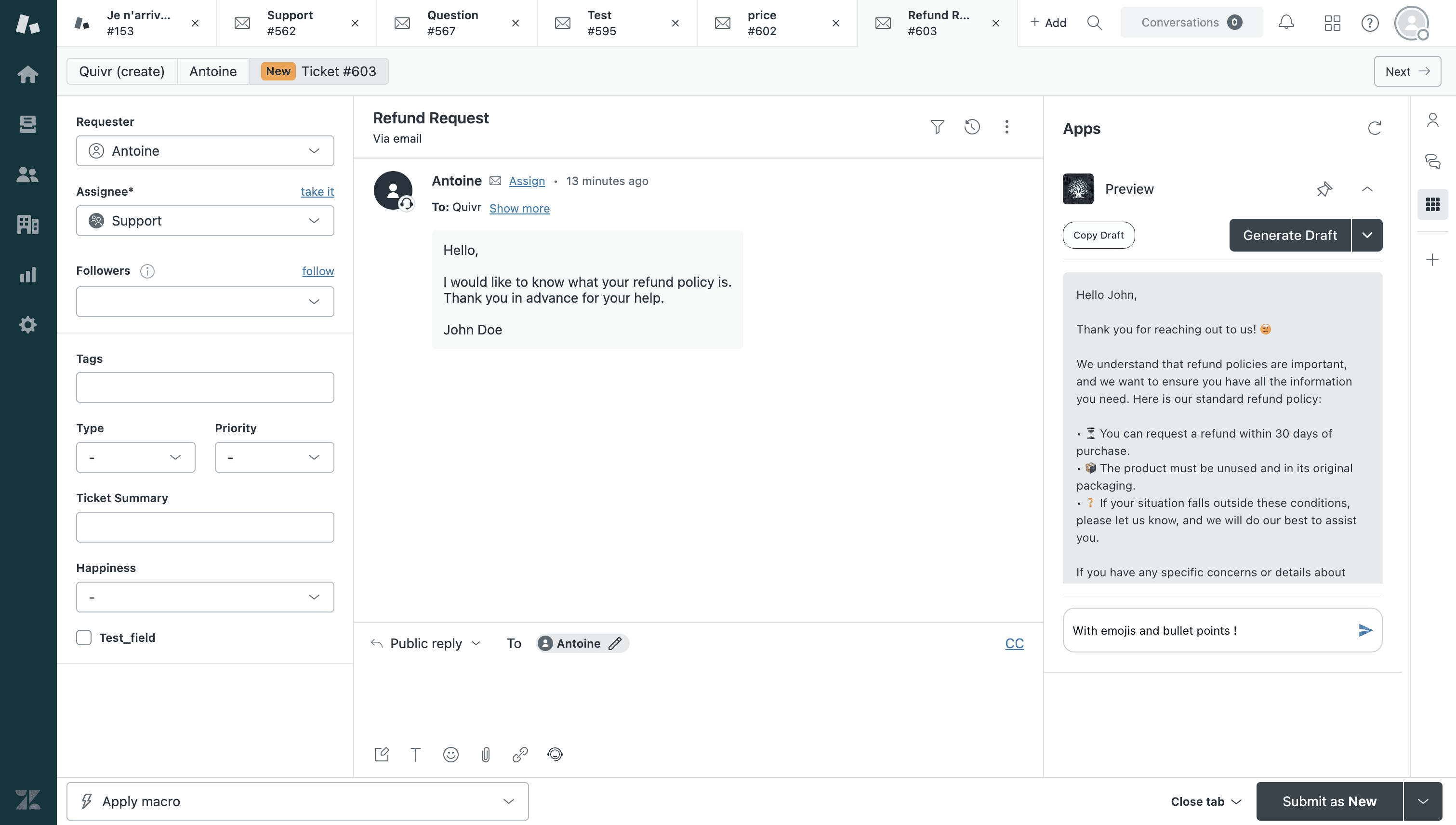Collapse the Preview app section

point(1367,189)
